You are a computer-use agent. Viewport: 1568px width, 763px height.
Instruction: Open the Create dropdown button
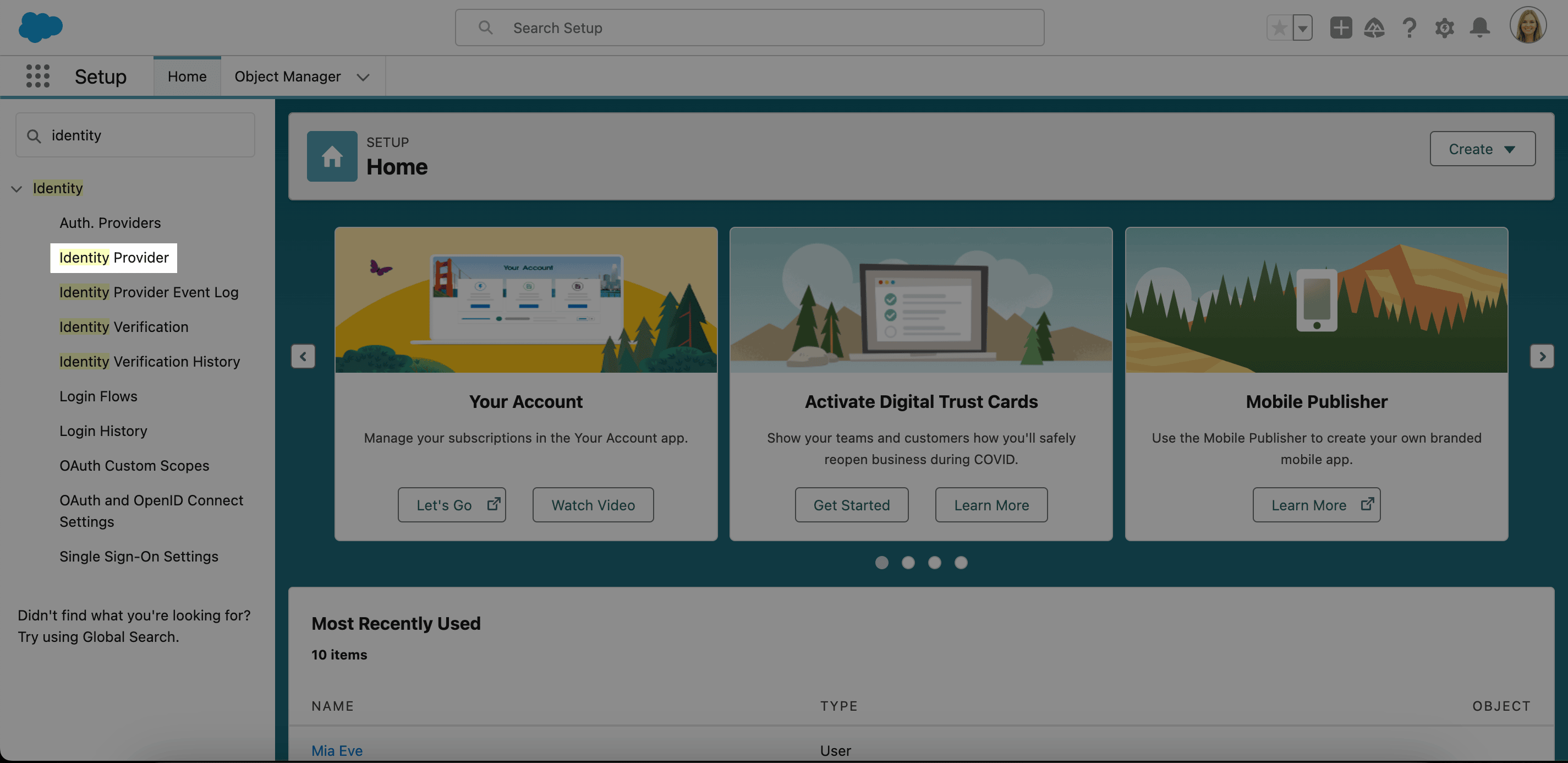pyautogui.click(x=1482, y=149)
